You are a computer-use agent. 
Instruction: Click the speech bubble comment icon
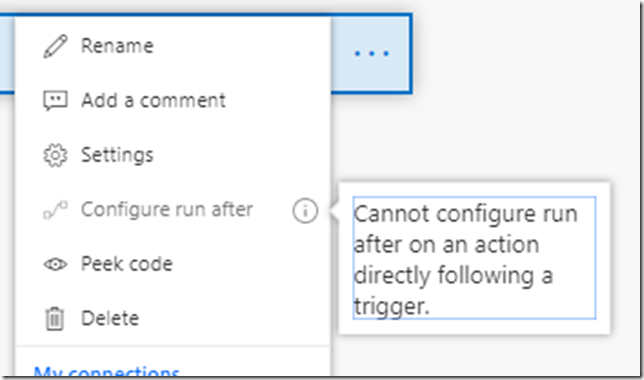pyautogui.click(x=55, y=100)
